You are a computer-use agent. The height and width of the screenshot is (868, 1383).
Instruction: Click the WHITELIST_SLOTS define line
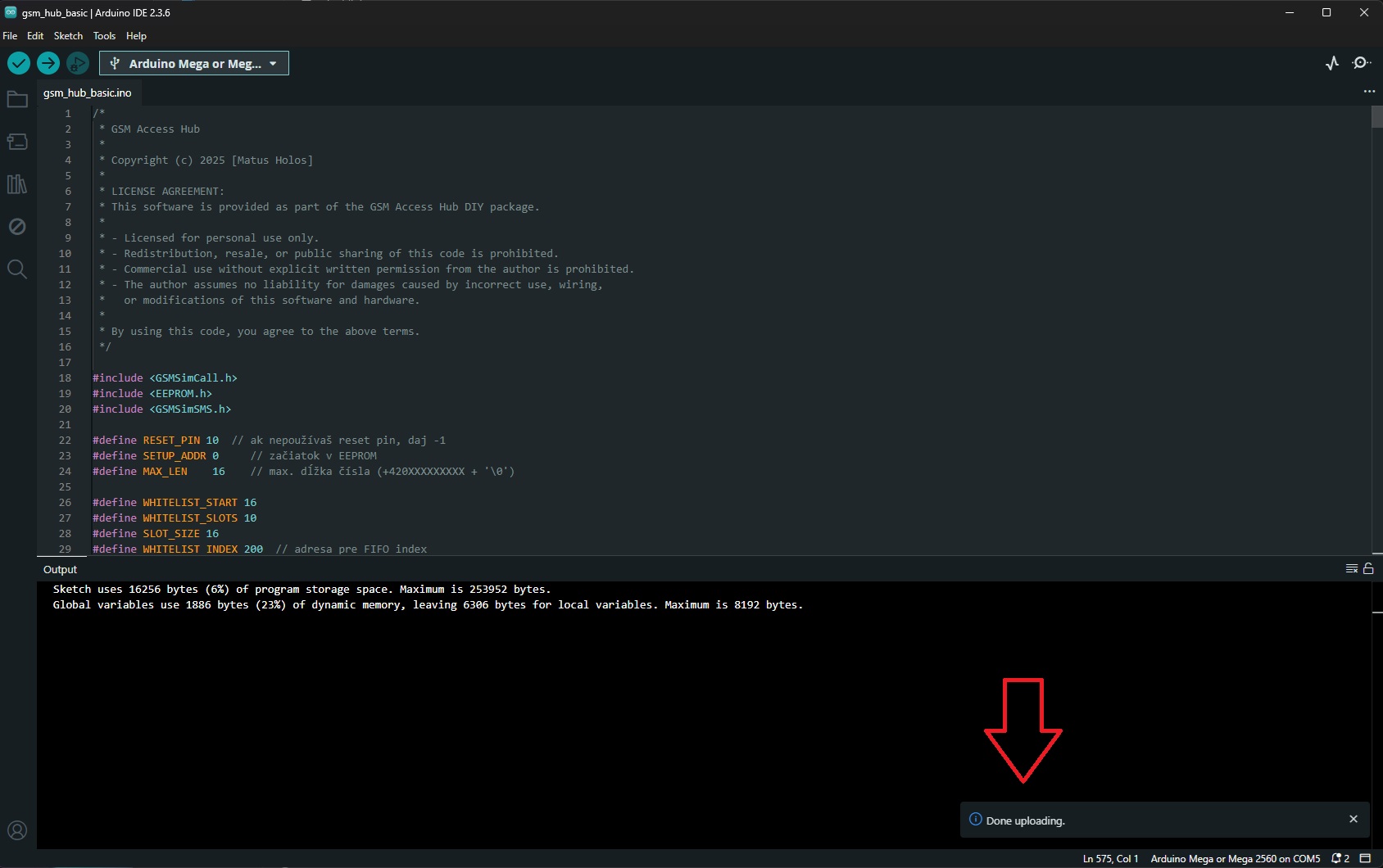click(x=175, y=518)
